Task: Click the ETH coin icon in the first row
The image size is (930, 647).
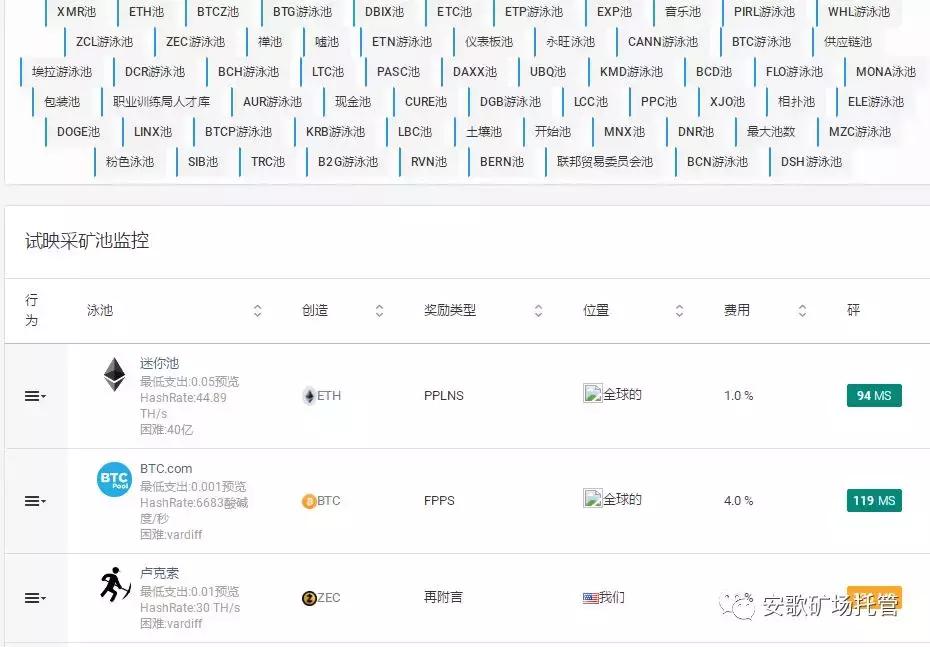Action: (311, 396)
